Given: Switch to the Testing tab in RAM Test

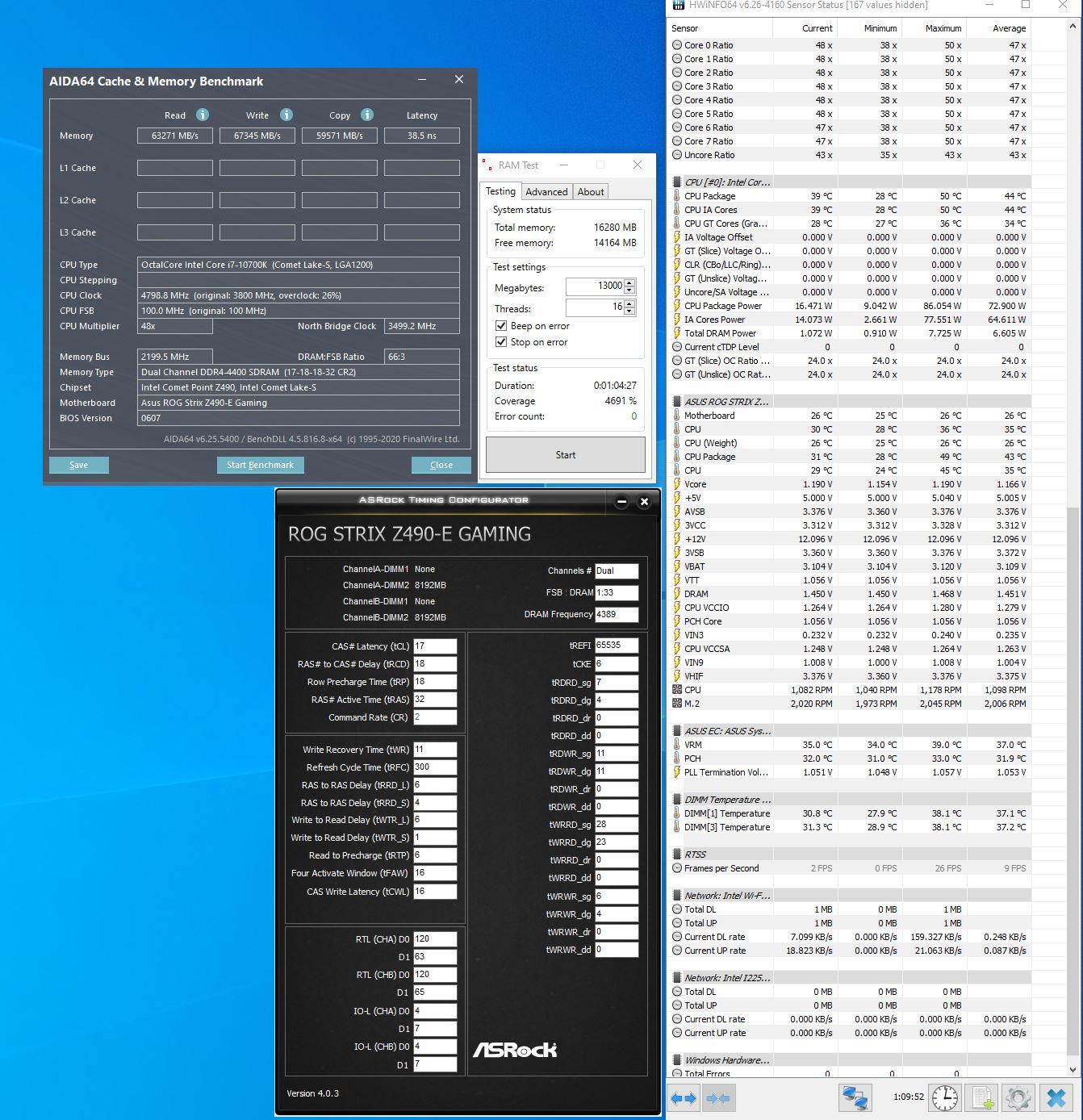Looking at the screenshot, I should pos(500,191).
